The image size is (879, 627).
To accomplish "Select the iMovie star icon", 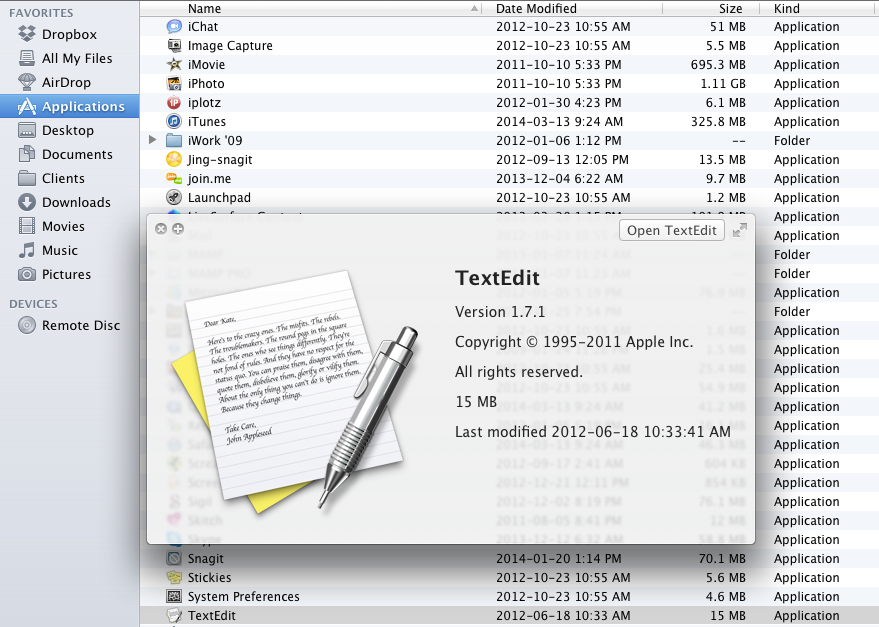I will coord(174,65).
